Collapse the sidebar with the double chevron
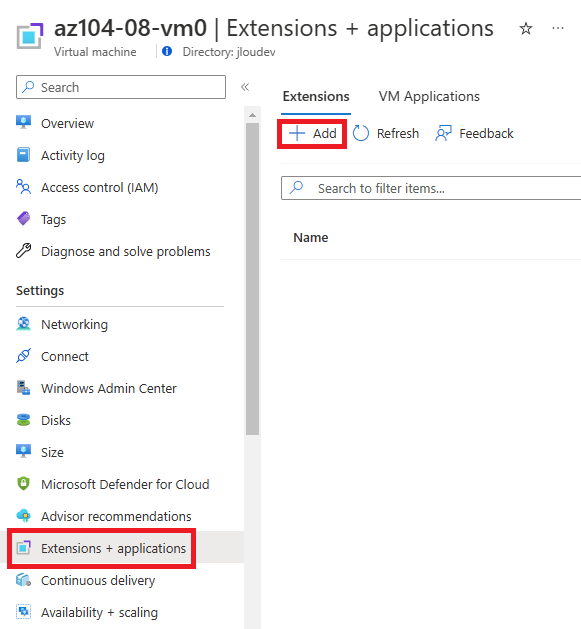This screenshot has width=581, height=629. (245, 87)
